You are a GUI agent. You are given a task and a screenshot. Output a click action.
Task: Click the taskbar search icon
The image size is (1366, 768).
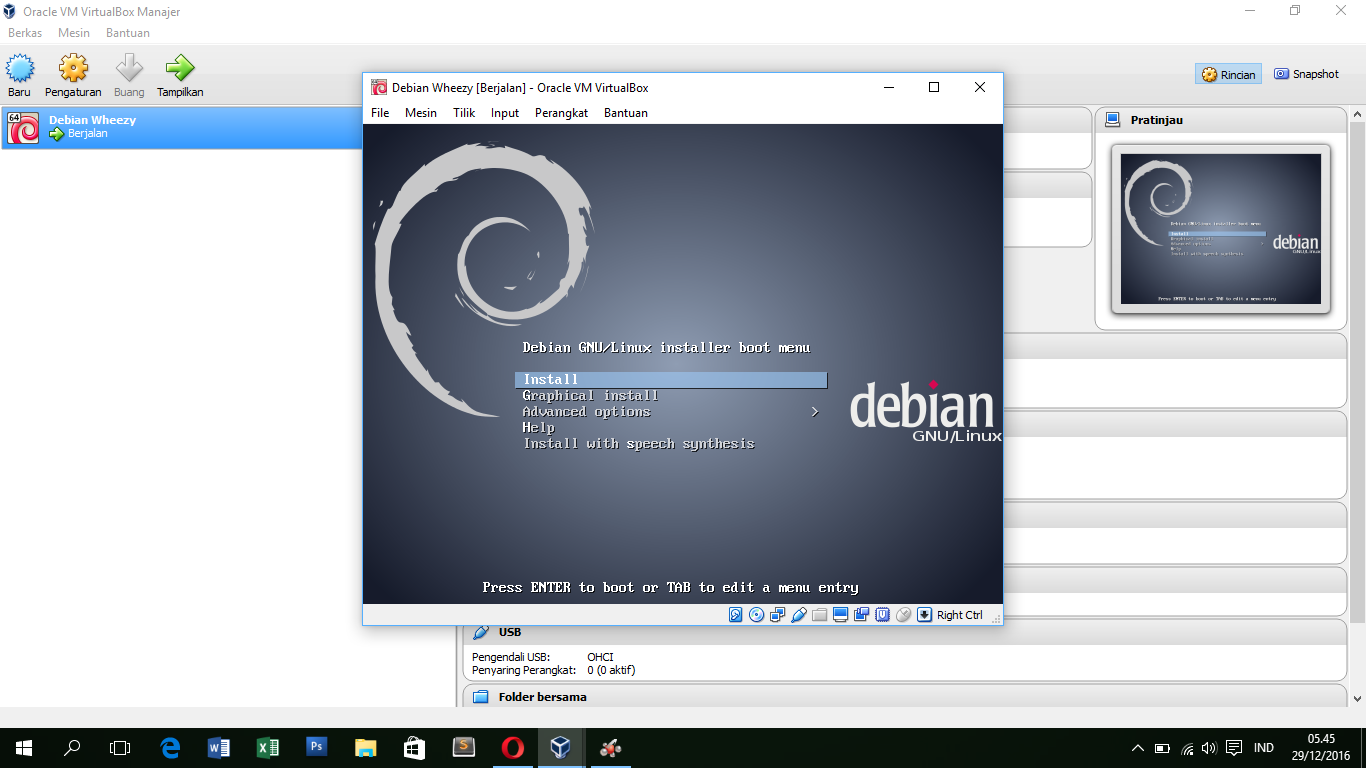(x=72, y=748)
